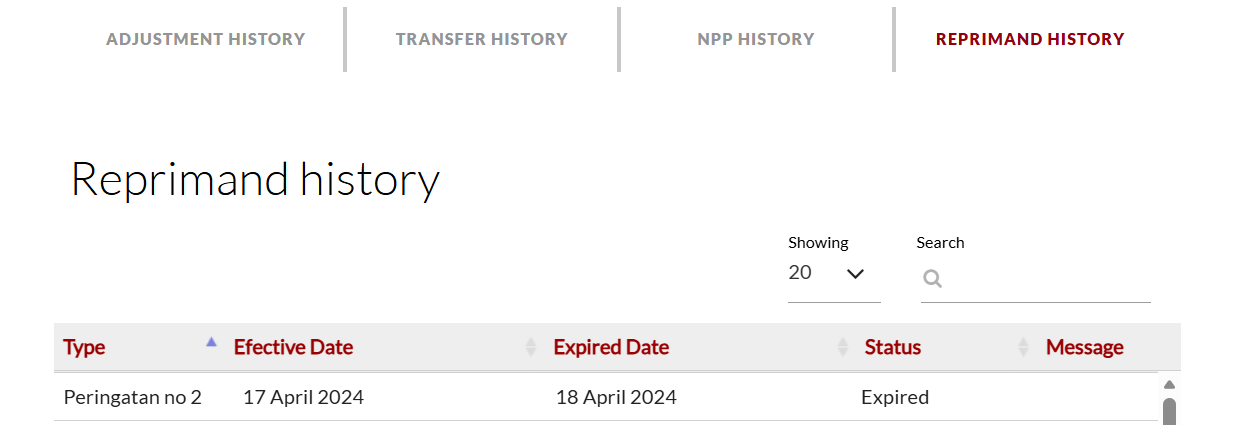Viewport: 1240px width, 425px height.
Task: Click the scrollbar up arrow
Action: (x=1169, y=384)
